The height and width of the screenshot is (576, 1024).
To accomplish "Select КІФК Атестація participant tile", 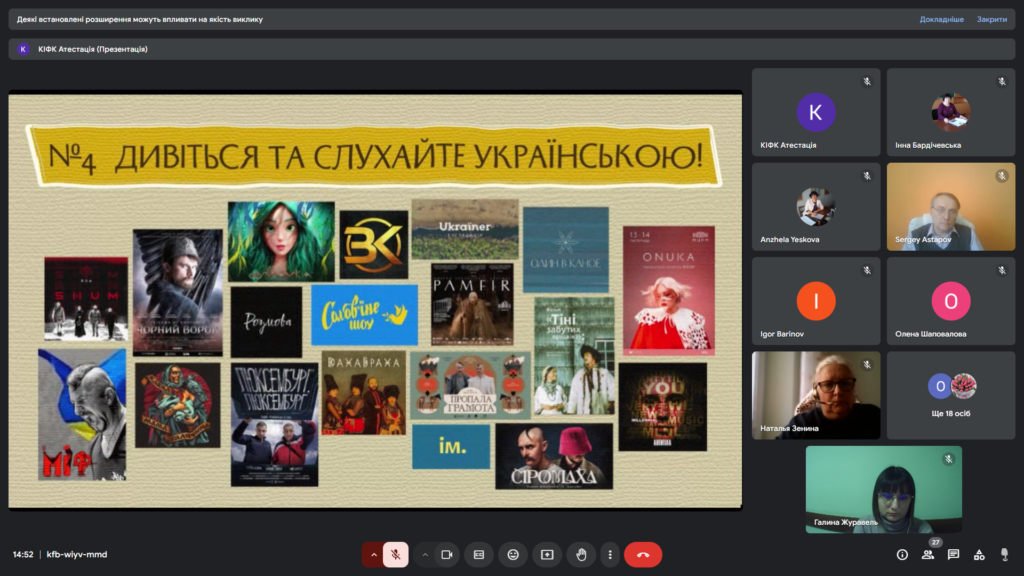I will coord(816,112).
